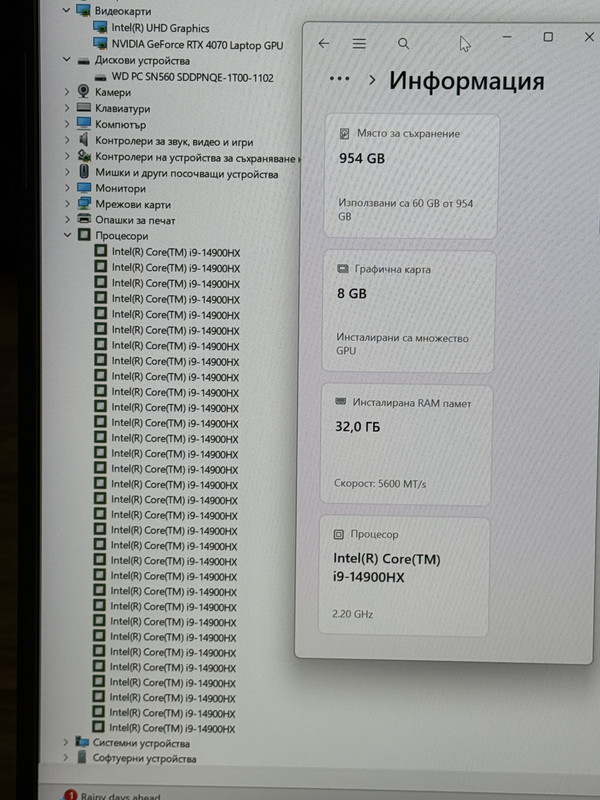The image size is (600, 800).
Task: Open the Rainy days ahead weather widget
Action: (x=112, y=795)
